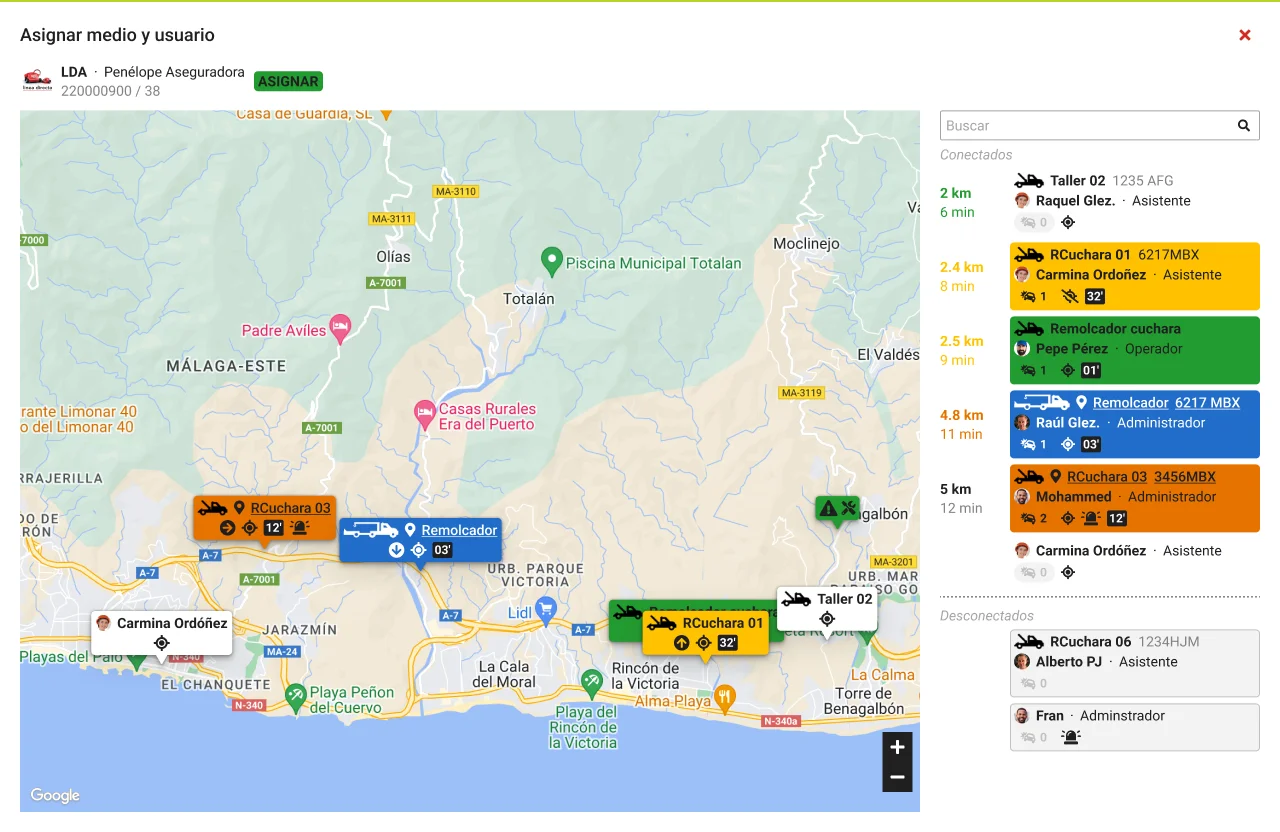Image resolution: width=1280 pixels, height=832 pixels.
Task: Click Piscina Municipal Totalan map pin
Action: (551, 263)
